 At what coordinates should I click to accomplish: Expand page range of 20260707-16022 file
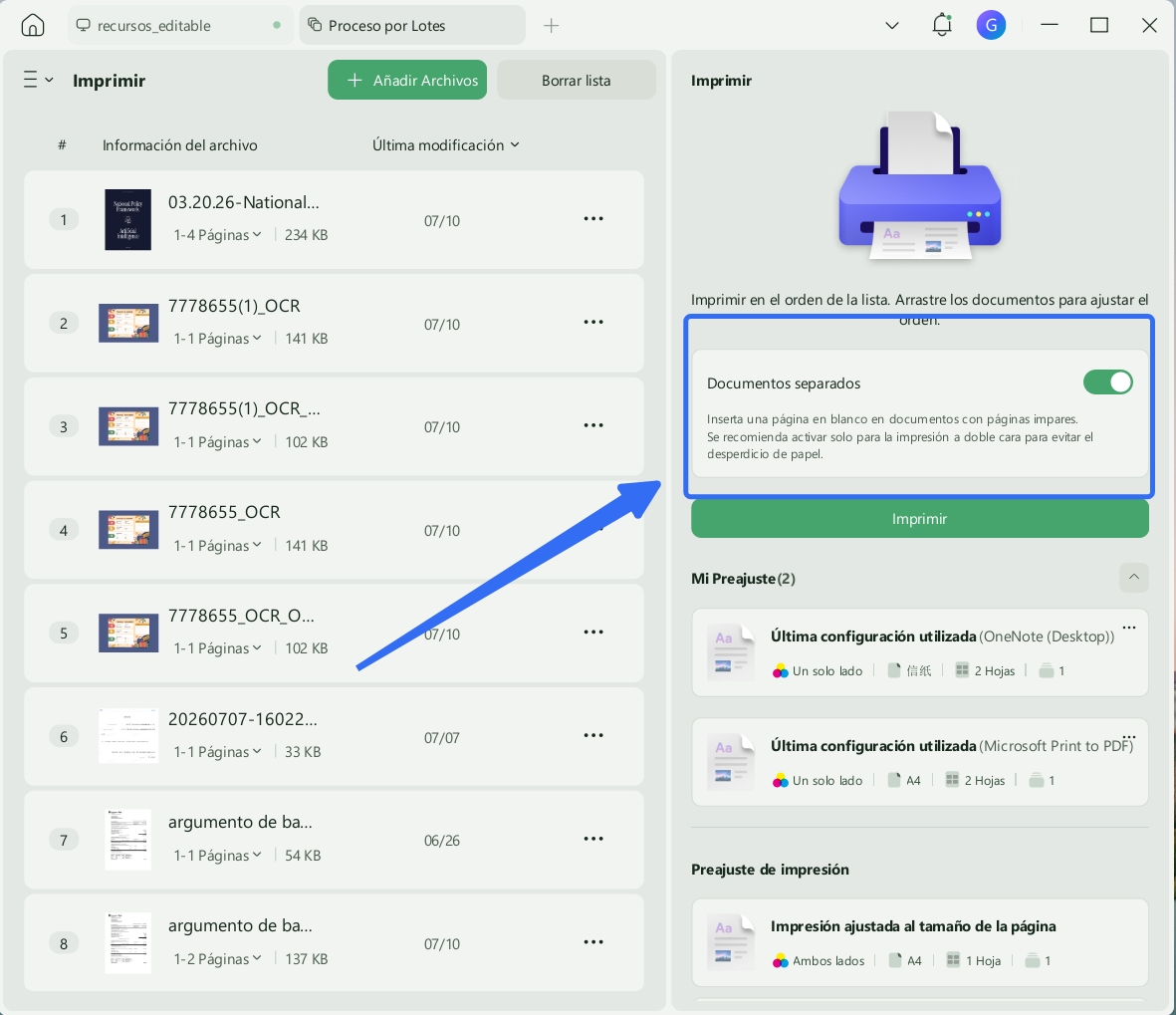pyautogui.click(x=217, y=752)
